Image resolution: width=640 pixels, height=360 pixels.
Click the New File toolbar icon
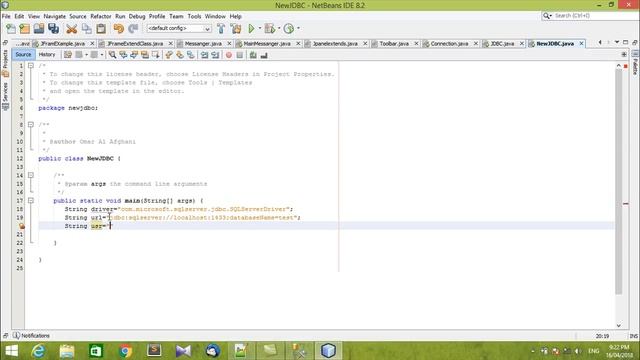click(x=11, y=29)
